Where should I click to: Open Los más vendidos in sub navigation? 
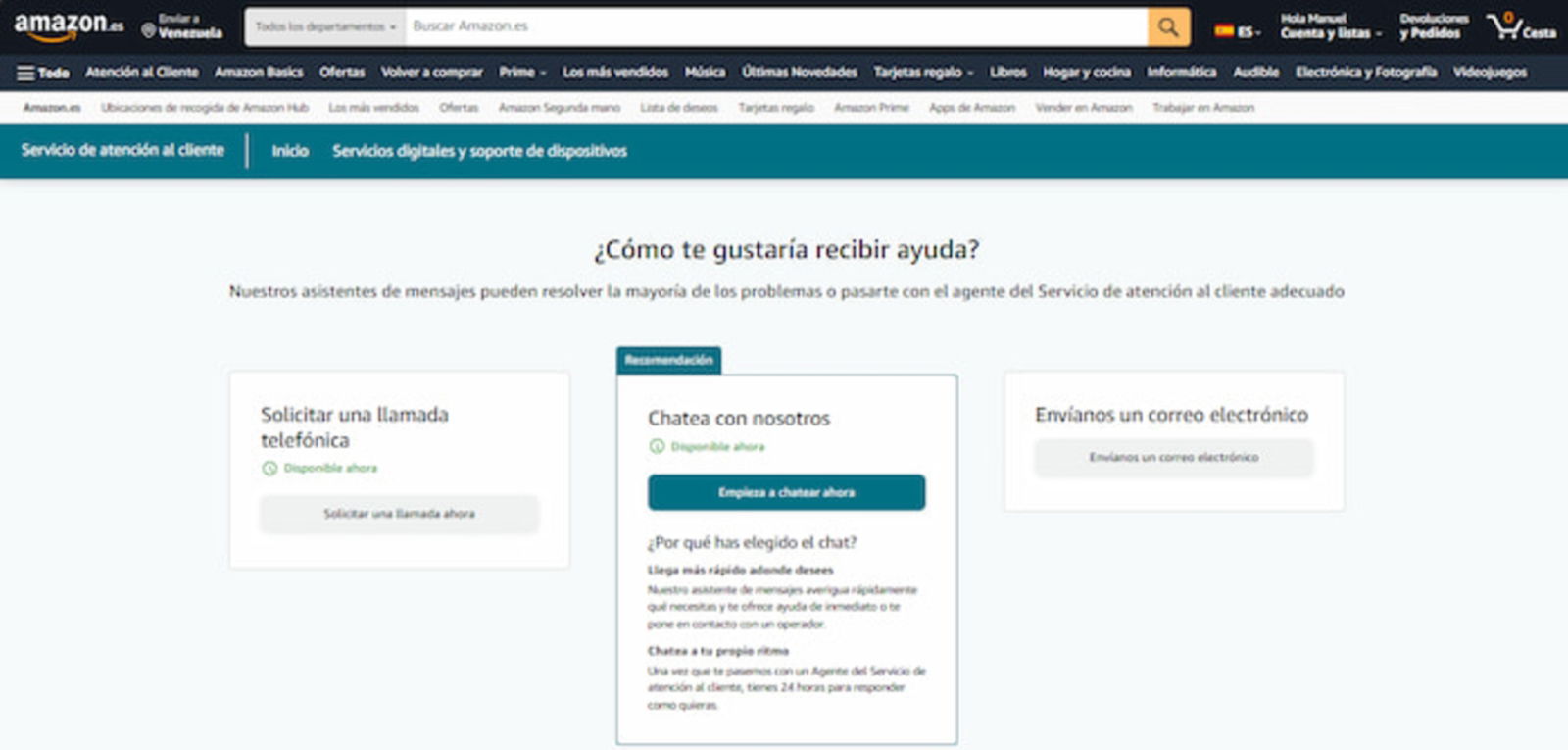373,108
